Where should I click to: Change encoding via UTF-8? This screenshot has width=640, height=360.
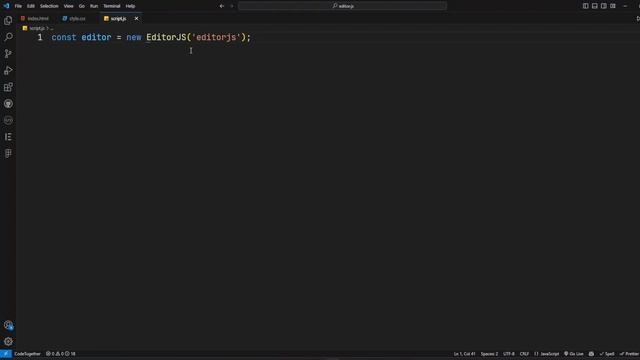pos(509,354)
